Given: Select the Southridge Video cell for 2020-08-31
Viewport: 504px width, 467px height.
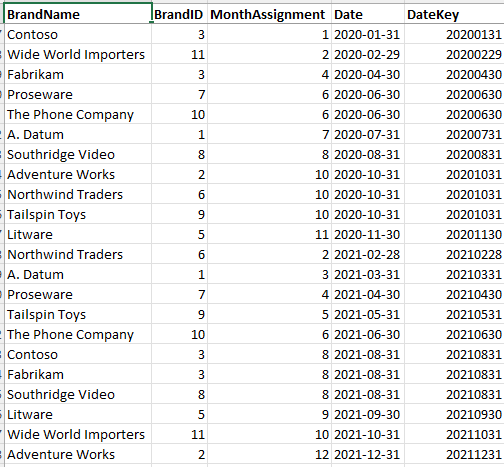Looking at the screenshot, I should click(78, 154).
